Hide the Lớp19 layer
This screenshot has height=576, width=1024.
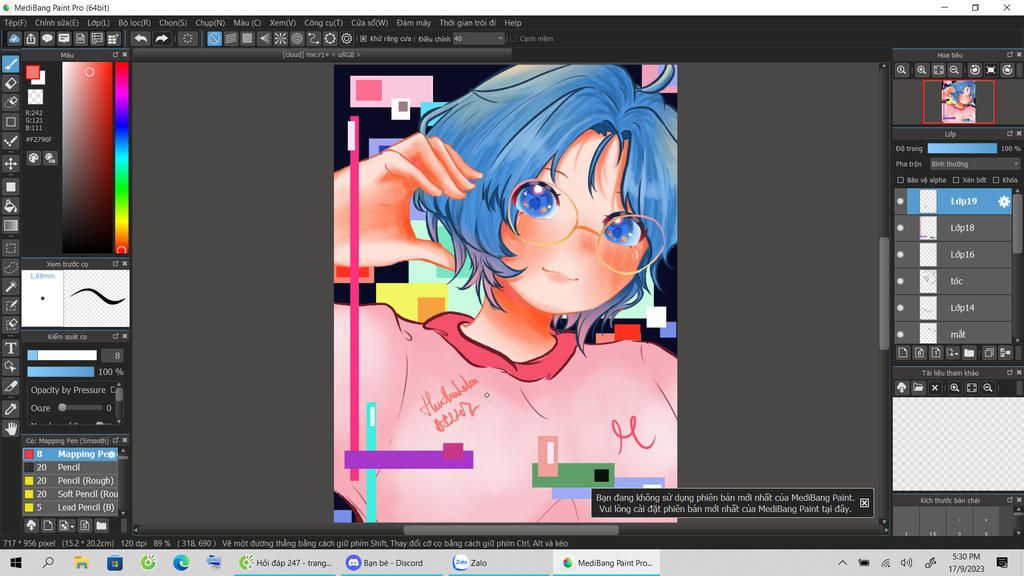point(901,201)
